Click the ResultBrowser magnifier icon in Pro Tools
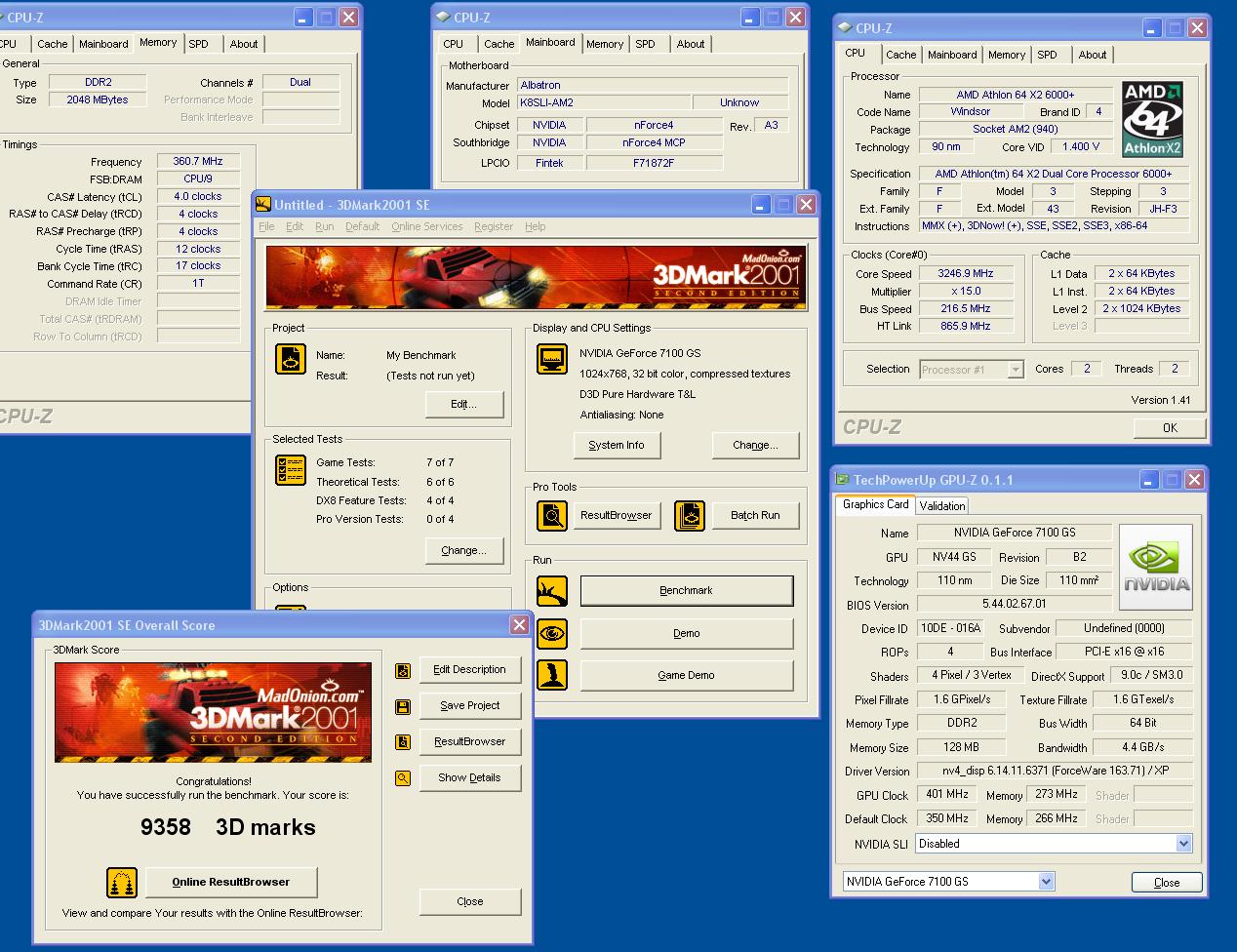 552,515
